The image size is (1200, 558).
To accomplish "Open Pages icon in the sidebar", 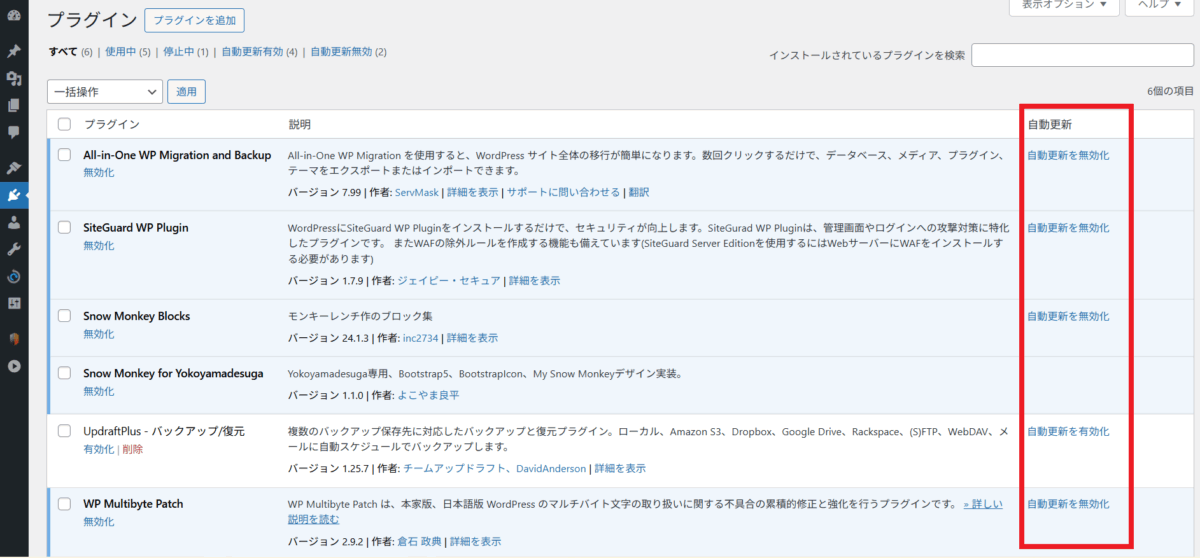I will coord(14,105).
